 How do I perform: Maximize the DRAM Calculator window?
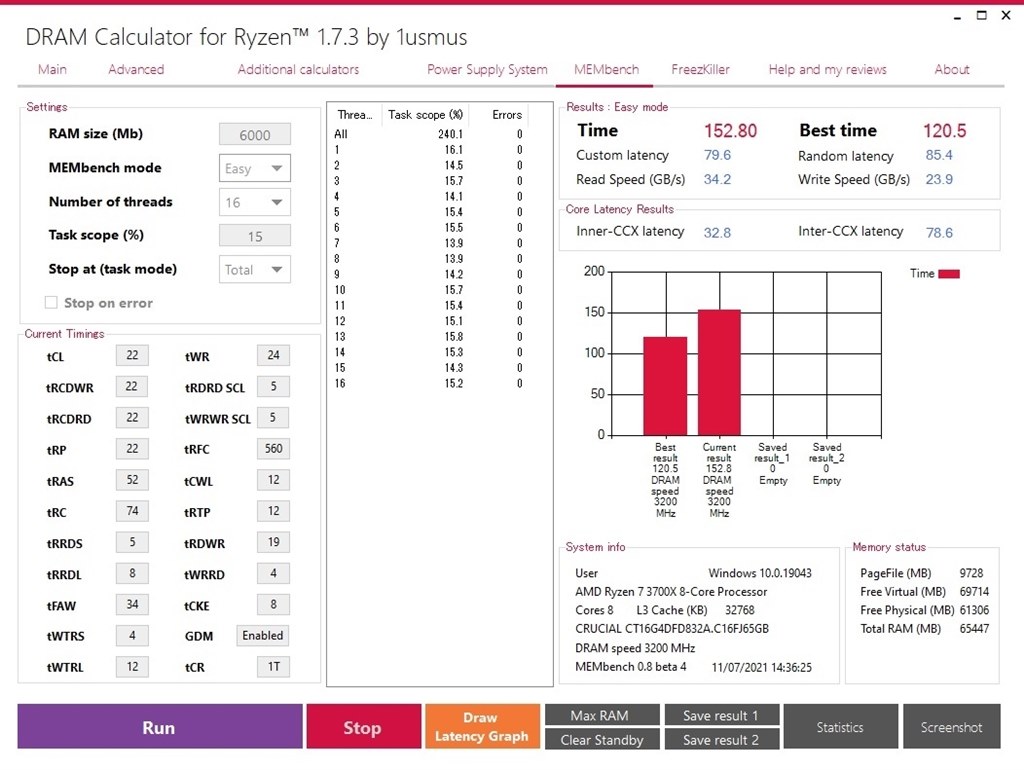pyautogui.click(x=982, y=15)
